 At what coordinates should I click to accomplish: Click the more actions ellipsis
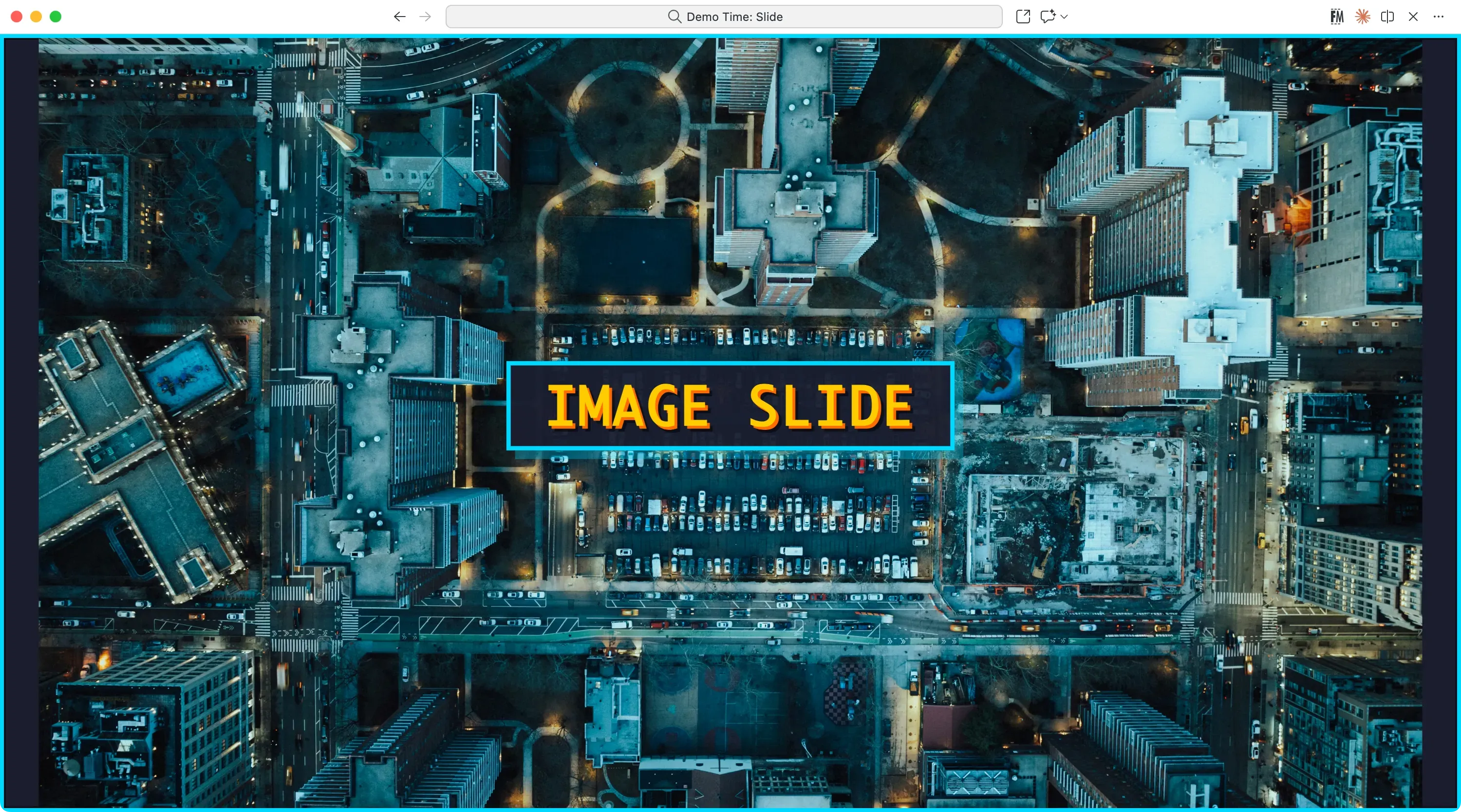click(x=1439, y=17)
